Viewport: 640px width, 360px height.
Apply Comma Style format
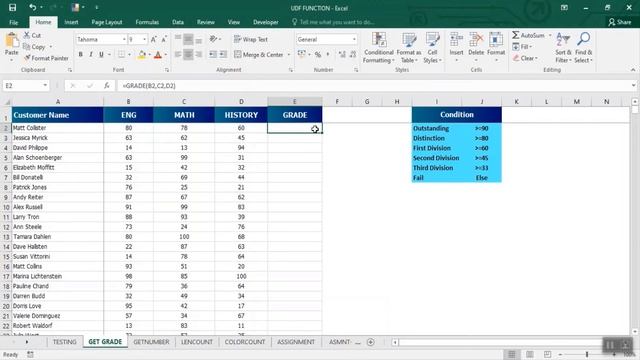(x=328, y=54)
